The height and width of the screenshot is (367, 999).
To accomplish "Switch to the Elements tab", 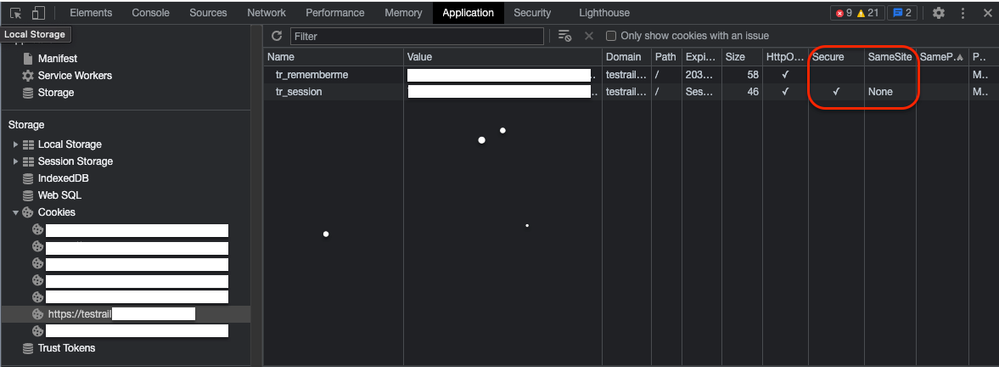I will [x=90, y=13].
